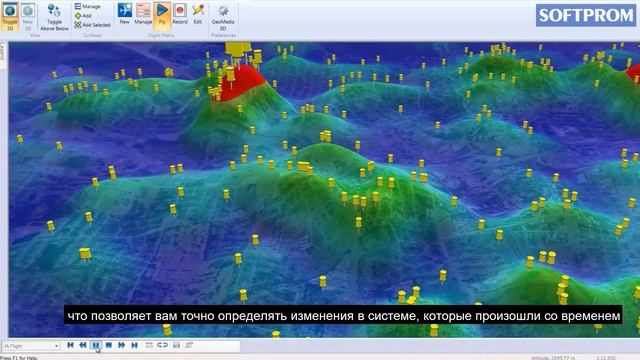This screenshot has height=360, width=640.
Task: Click Add Selected in Surfaces group
Action: [93, 25]
